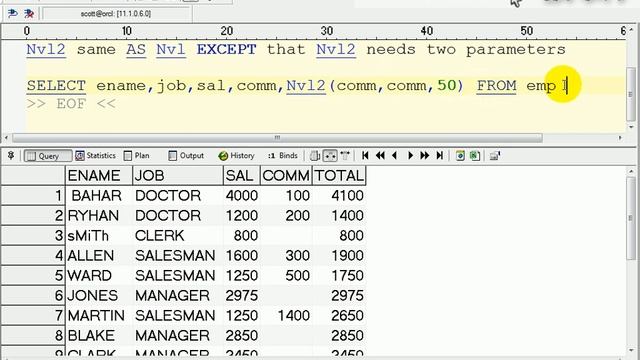Select row number 8 header
This screenshot has height=360, width=640.
pos(33,336)
